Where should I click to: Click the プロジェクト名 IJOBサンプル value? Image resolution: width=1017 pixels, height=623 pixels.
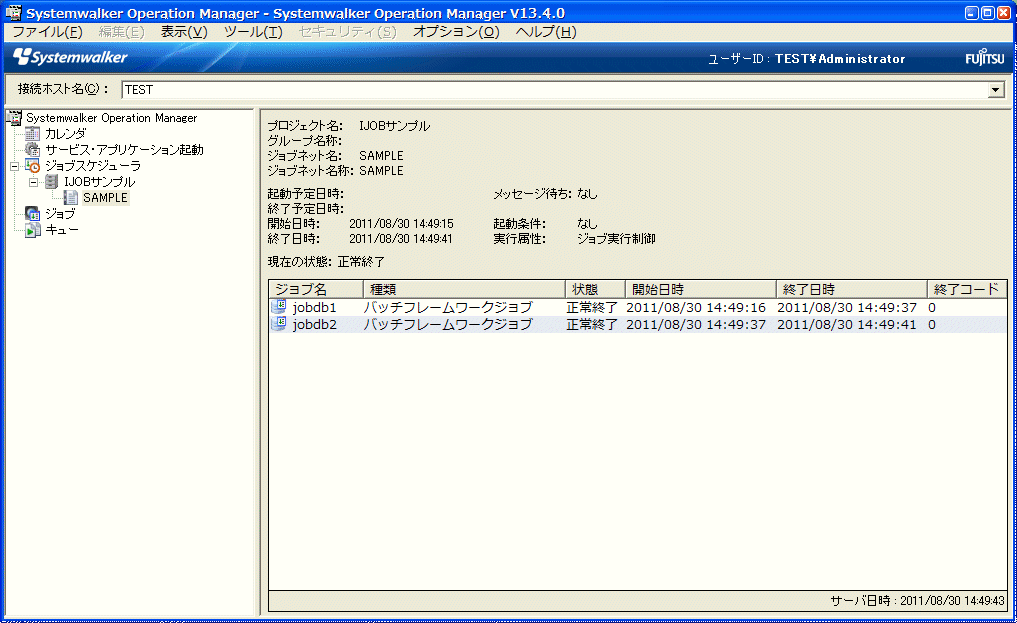coord(394,126)
